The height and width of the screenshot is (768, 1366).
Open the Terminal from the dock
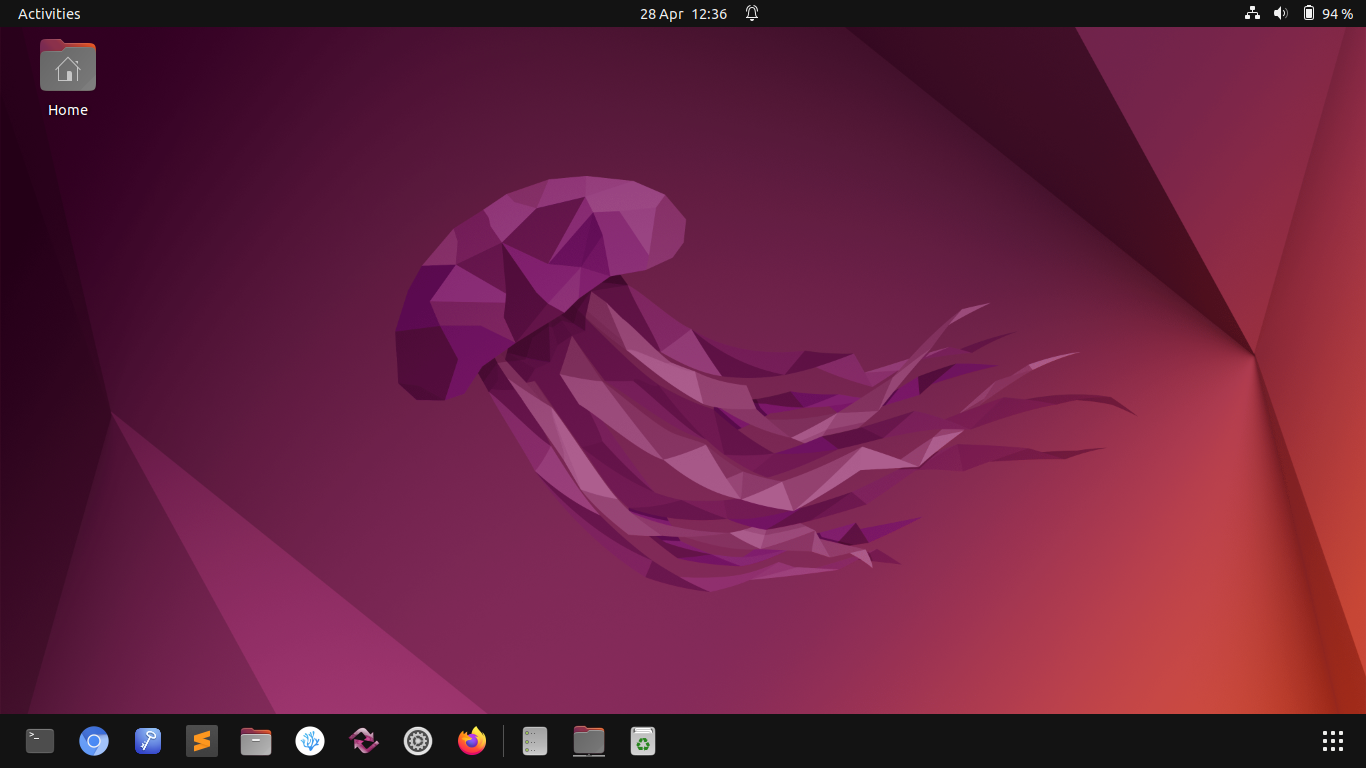(x=40, y=741)
